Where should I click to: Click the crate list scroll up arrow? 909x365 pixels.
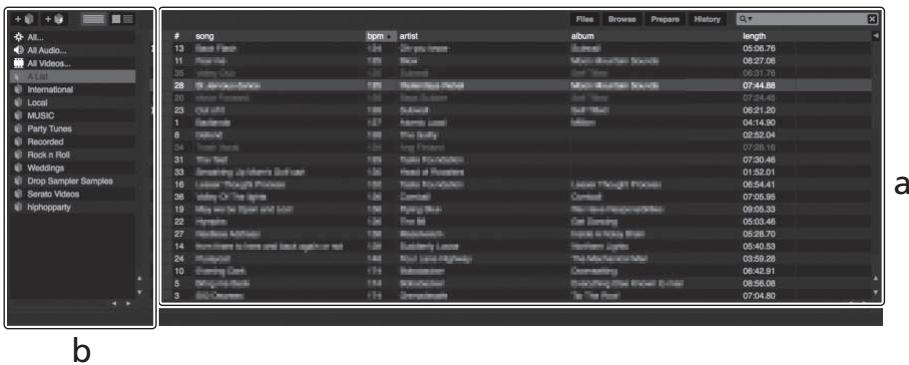pyautogui.click(x=140, y=278)
